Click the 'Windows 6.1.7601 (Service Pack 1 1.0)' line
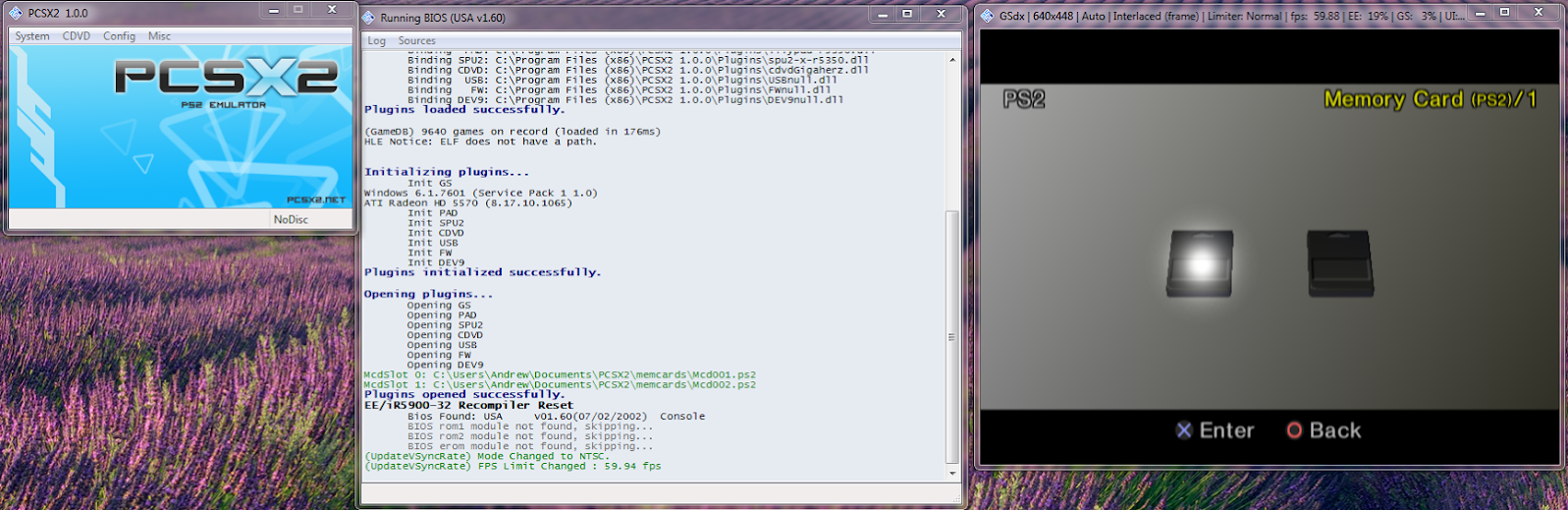This screenshot has height=510, width=1568. tap(480, 194)
